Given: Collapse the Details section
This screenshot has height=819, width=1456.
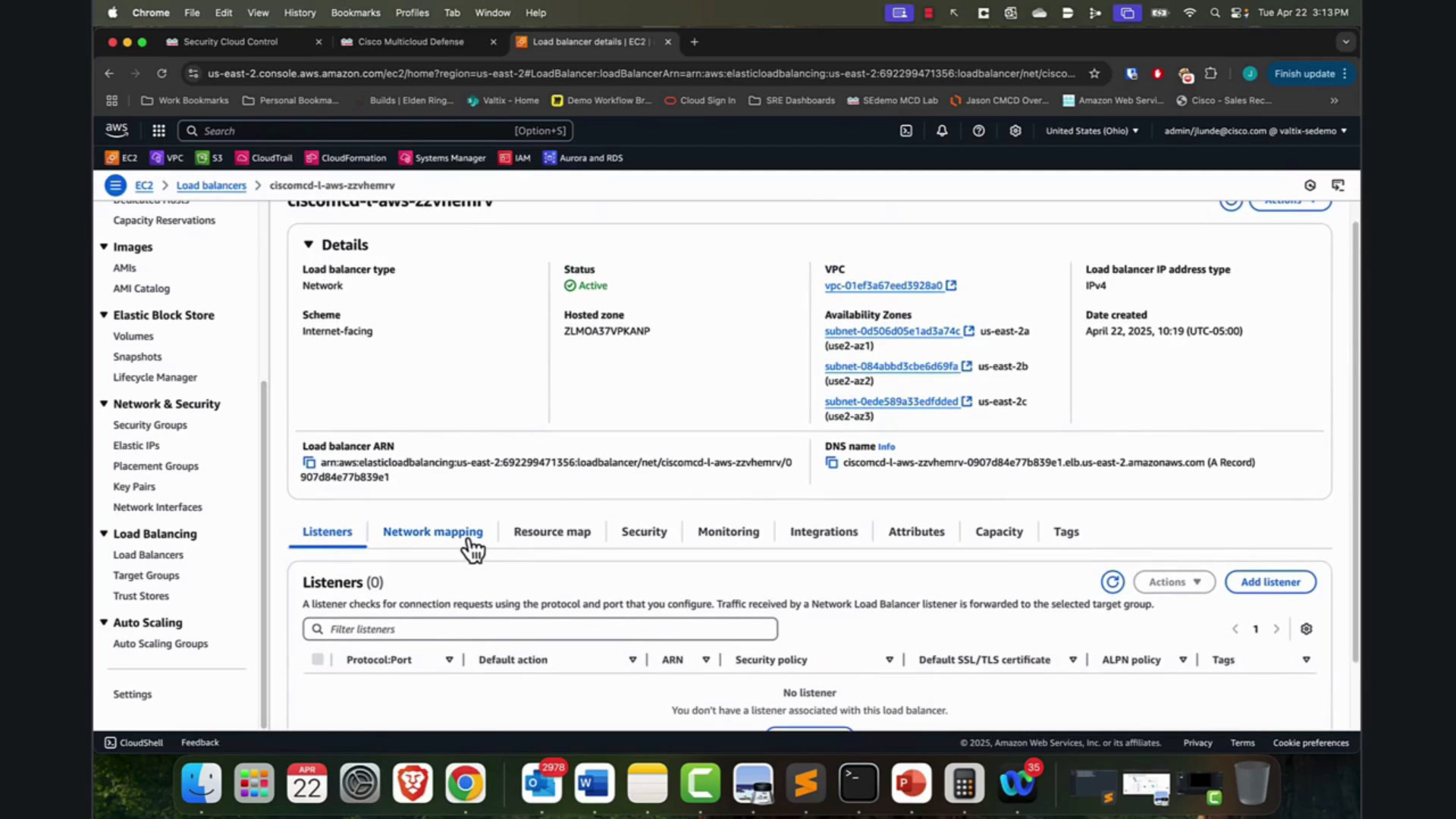Looking at the screenshot, I should pyautogui.click(x=308, y=244).
